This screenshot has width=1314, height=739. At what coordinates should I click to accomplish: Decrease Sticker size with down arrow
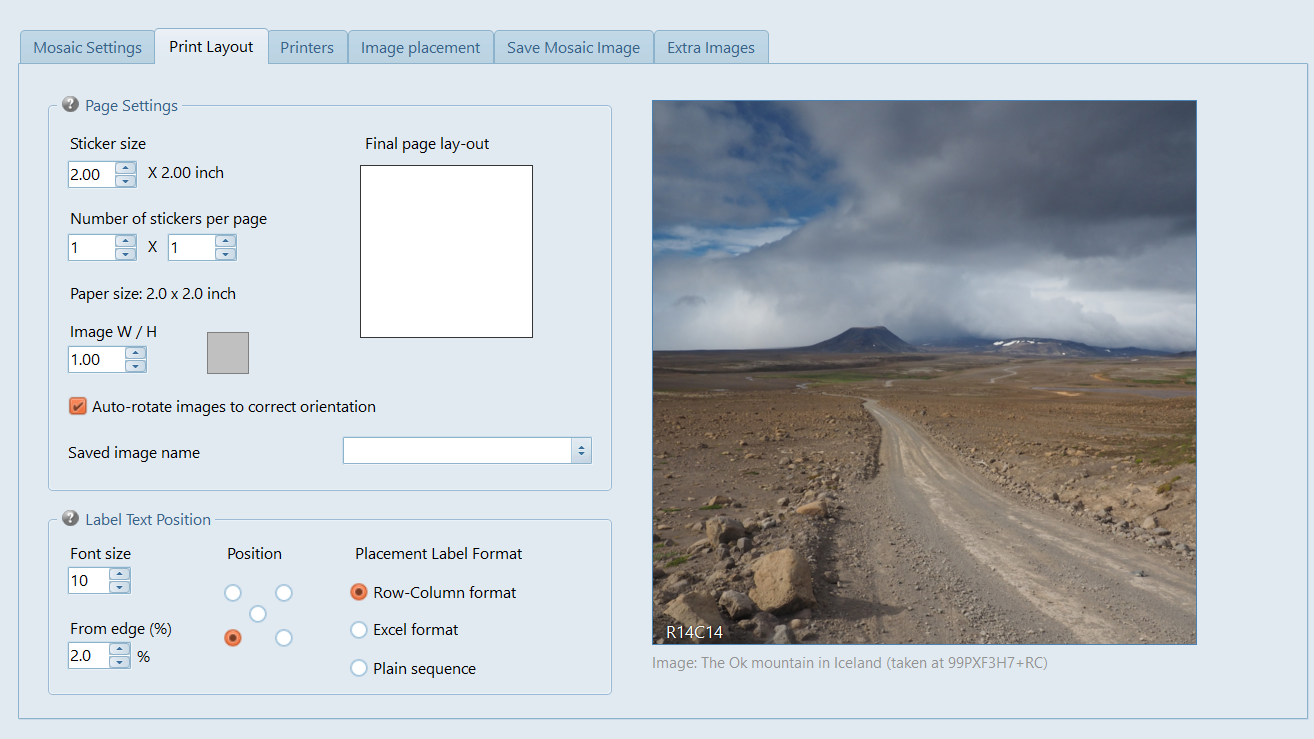point(126,181)
